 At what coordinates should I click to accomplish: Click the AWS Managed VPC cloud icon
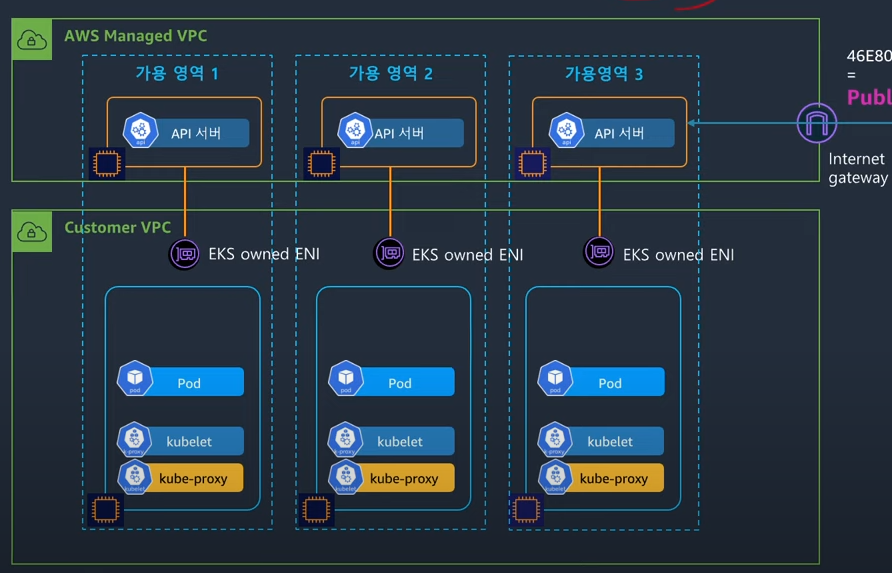tap(32, 40)
